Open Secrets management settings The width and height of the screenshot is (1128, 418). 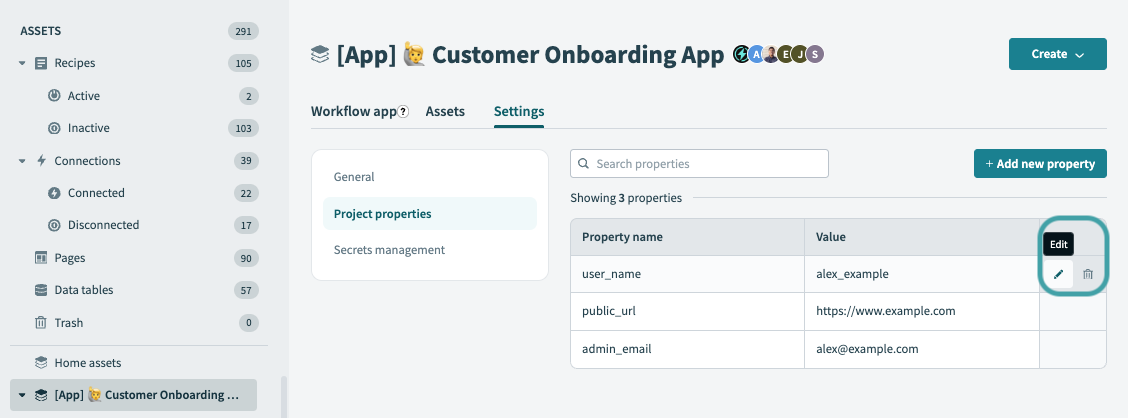point(389,250)
